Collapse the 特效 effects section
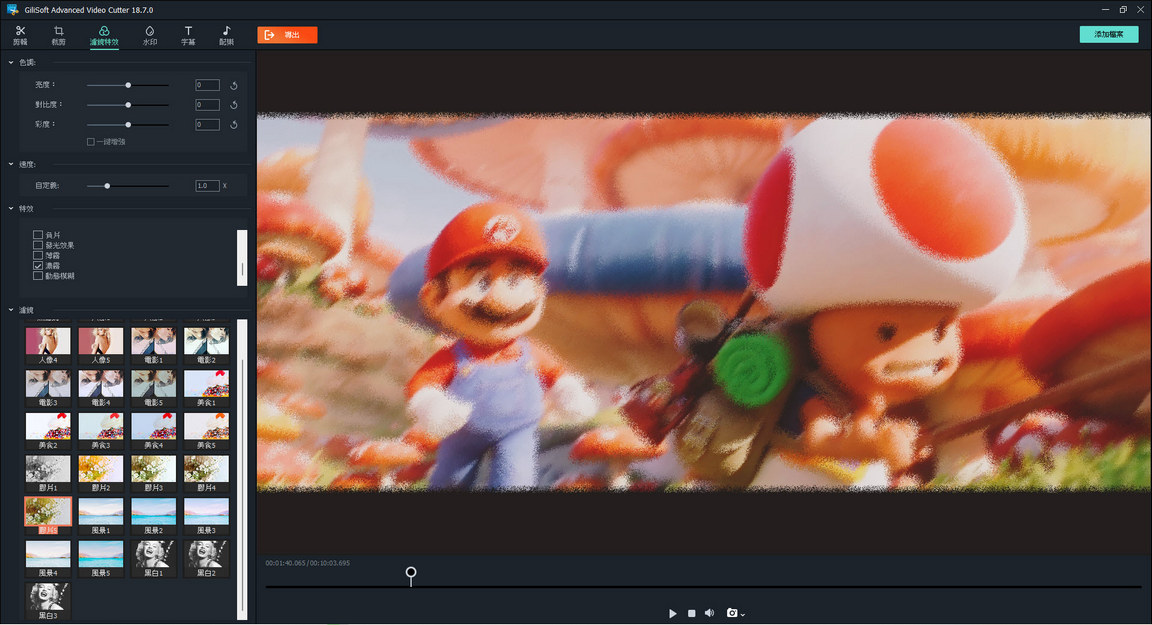 pos(11,209)
